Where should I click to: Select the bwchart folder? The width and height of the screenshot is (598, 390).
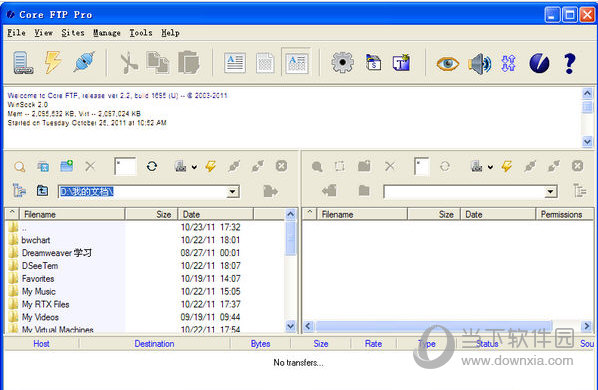tap(36, 240)
